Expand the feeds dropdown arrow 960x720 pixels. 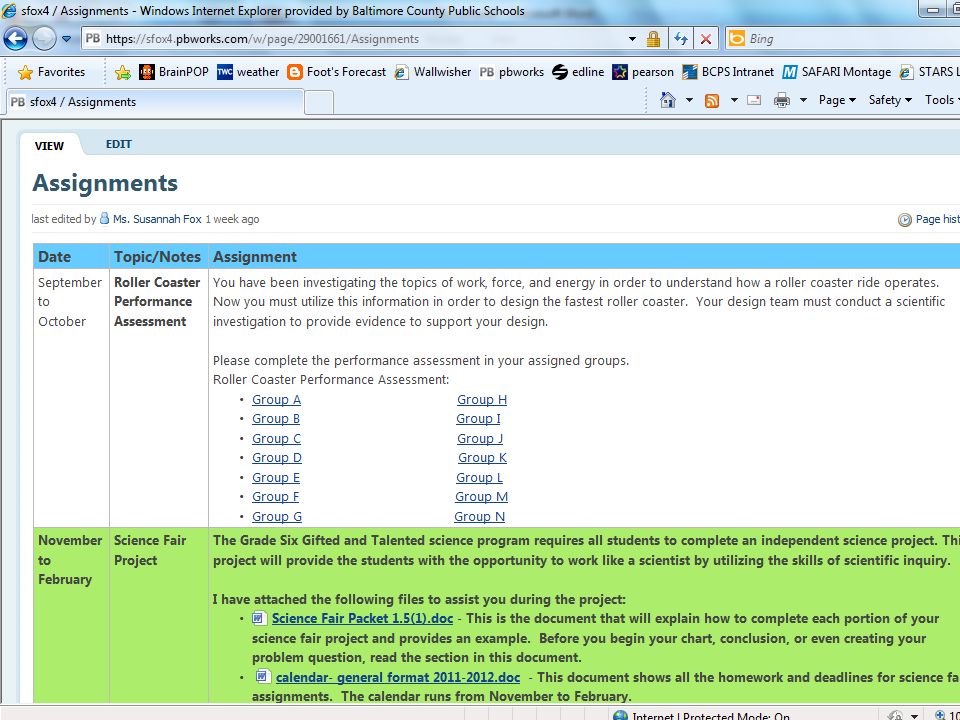pos(734,100)
